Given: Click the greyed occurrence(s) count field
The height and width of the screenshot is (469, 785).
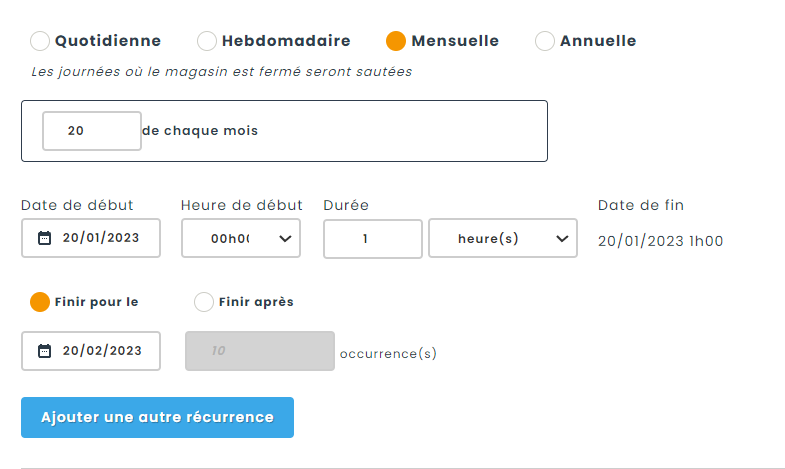Looking at the screenshot, I should click(260, 351).
